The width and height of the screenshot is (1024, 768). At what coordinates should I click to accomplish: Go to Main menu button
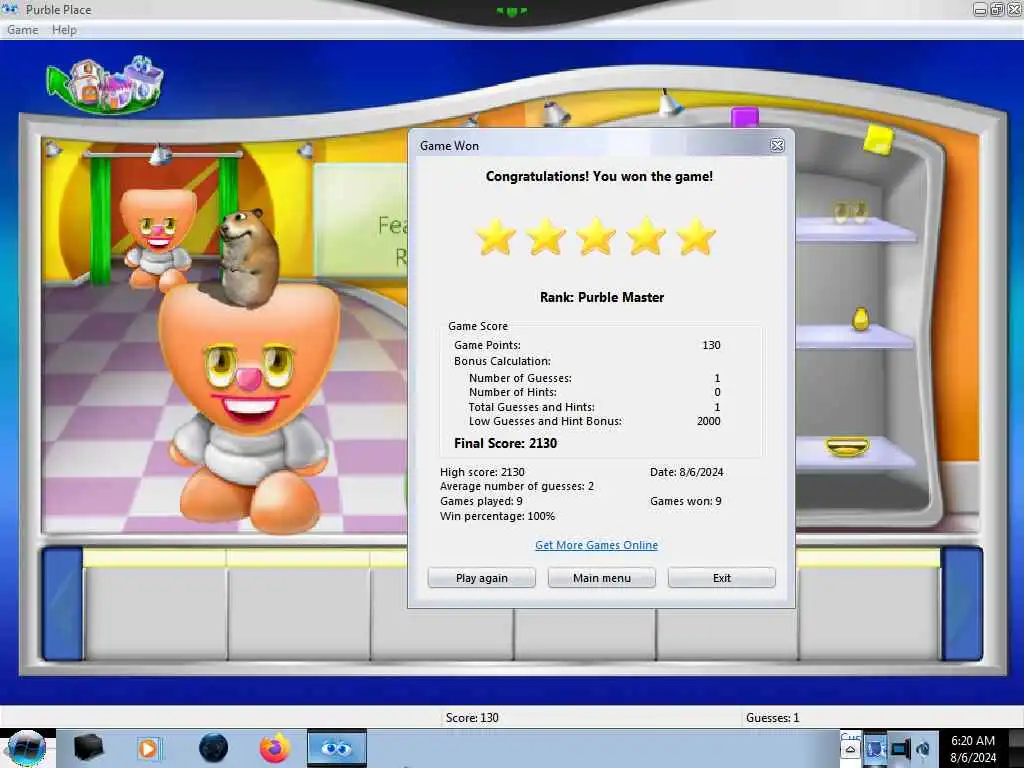click(x=601, y=578)
